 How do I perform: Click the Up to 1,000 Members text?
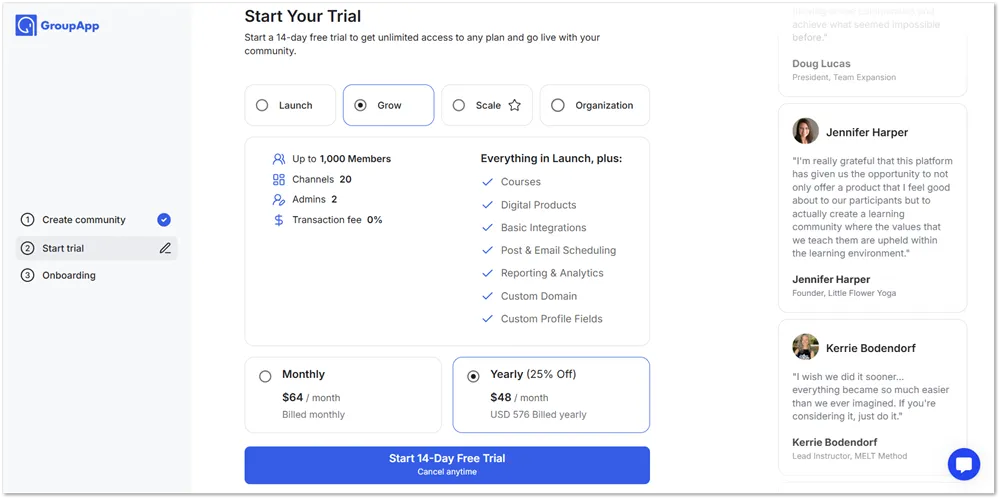coord(341,159)
